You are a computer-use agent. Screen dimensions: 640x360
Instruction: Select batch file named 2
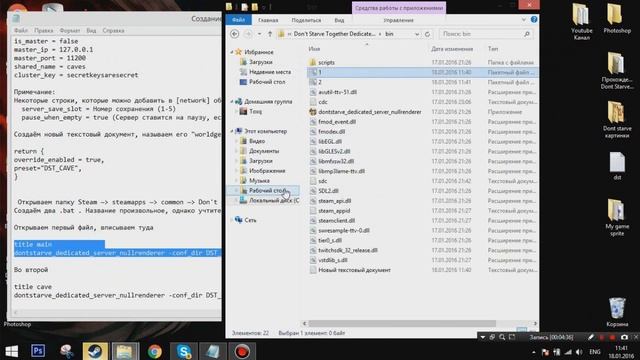point(320,82)
